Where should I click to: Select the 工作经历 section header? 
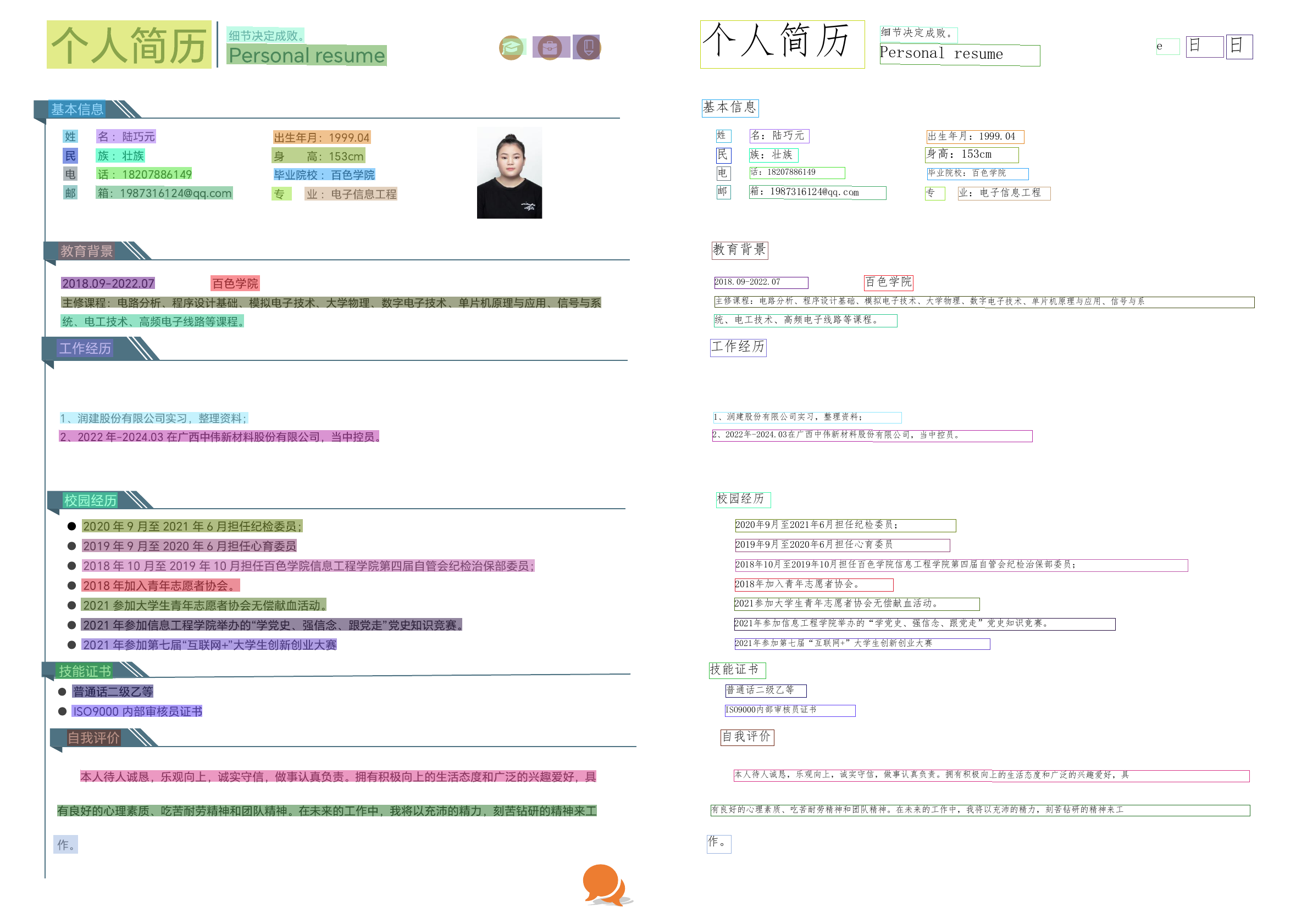point(85,348)
